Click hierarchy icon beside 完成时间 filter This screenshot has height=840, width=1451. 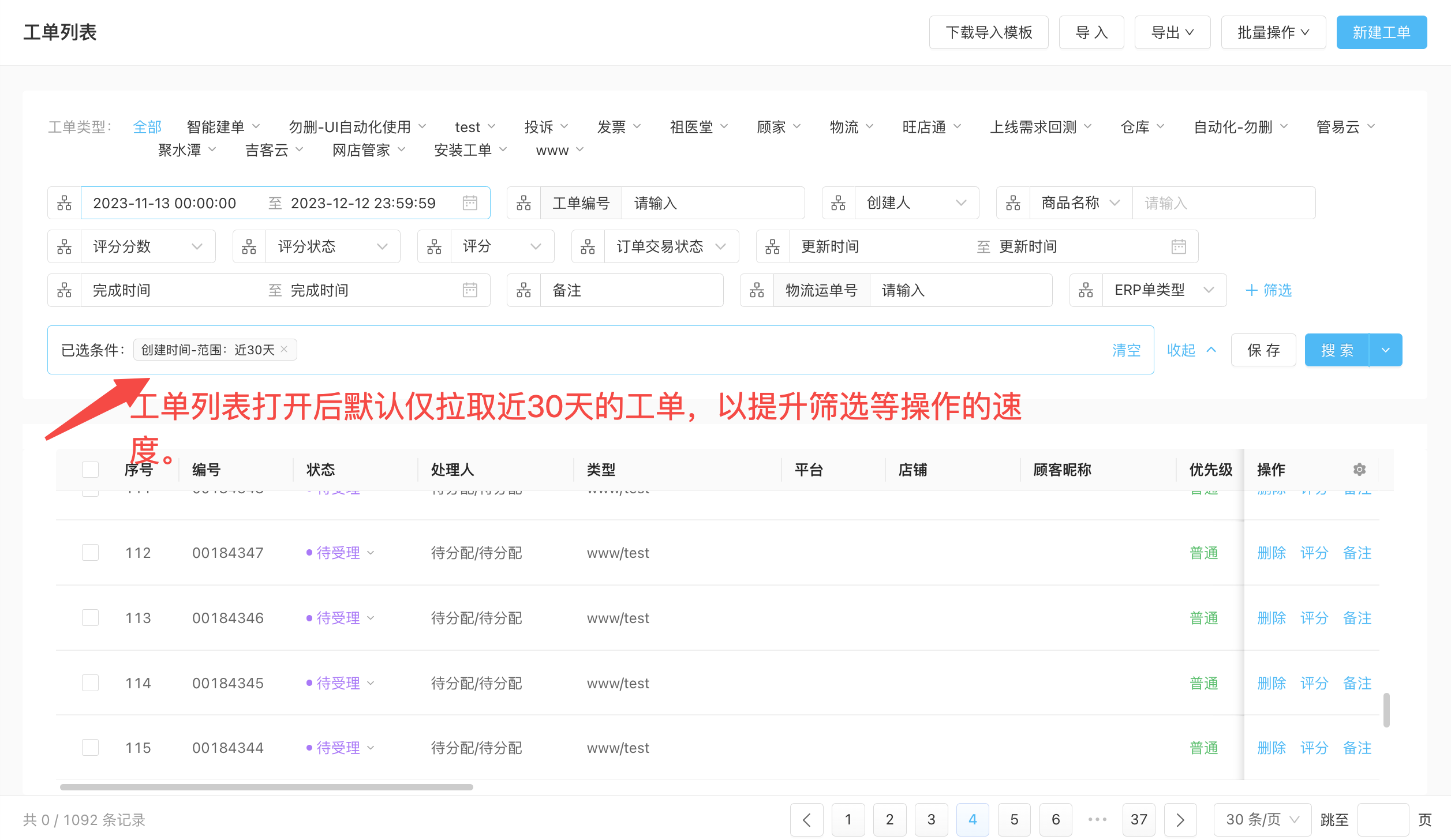[x=65, y=290]
